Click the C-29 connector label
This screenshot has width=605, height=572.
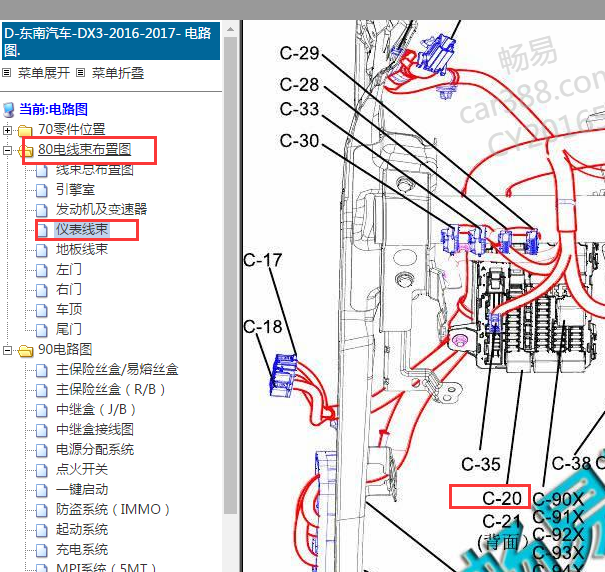299,53
